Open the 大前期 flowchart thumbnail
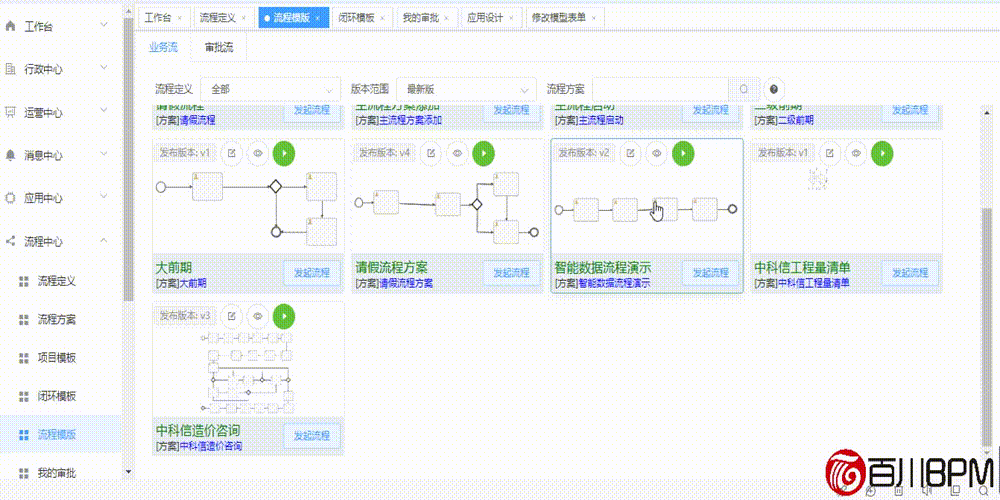This screenshot has width=1000, height=500. click(x=249, y=210)
